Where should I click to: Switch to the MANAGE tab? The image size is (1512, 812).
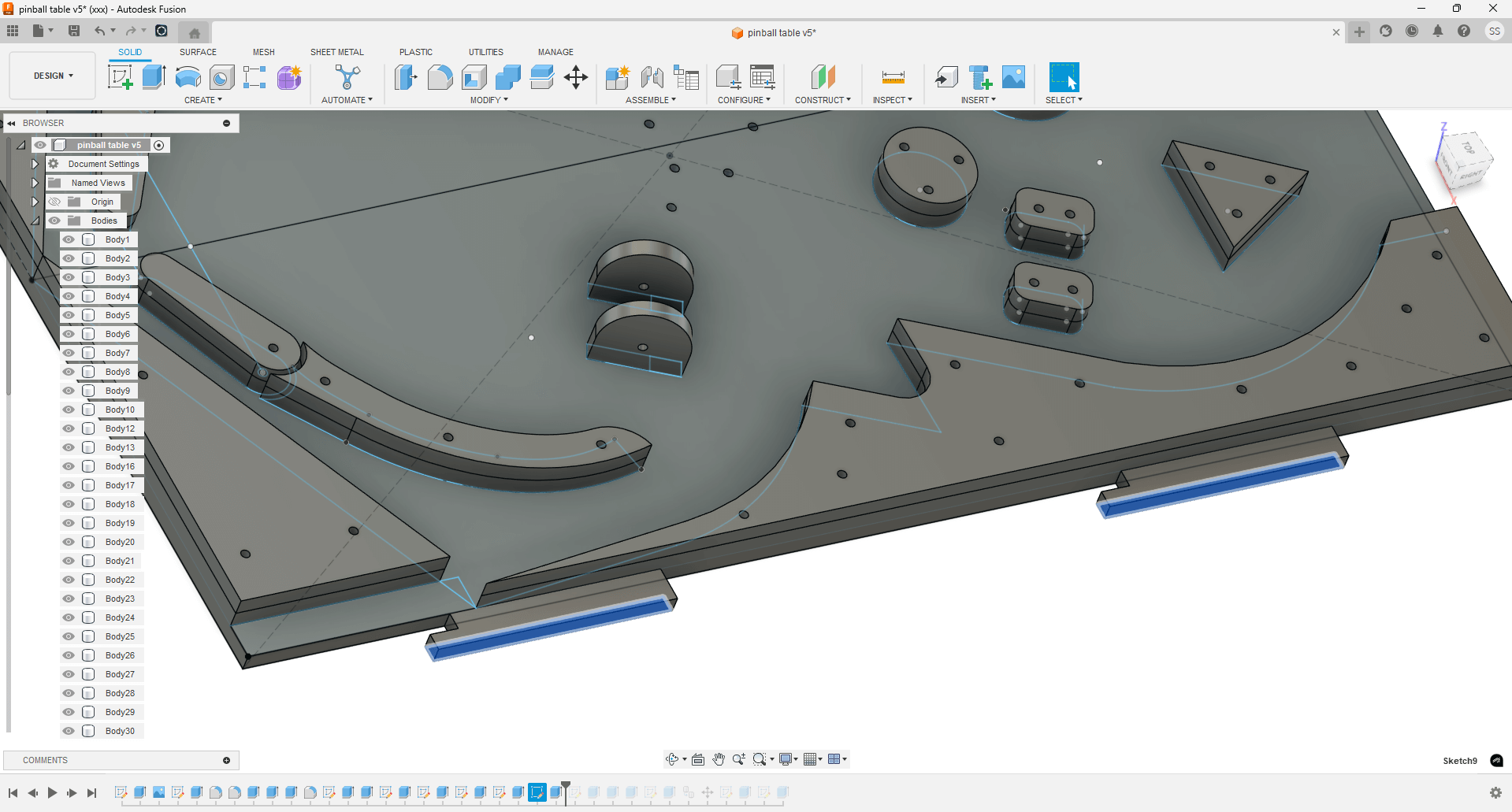(x=555, y=52)
